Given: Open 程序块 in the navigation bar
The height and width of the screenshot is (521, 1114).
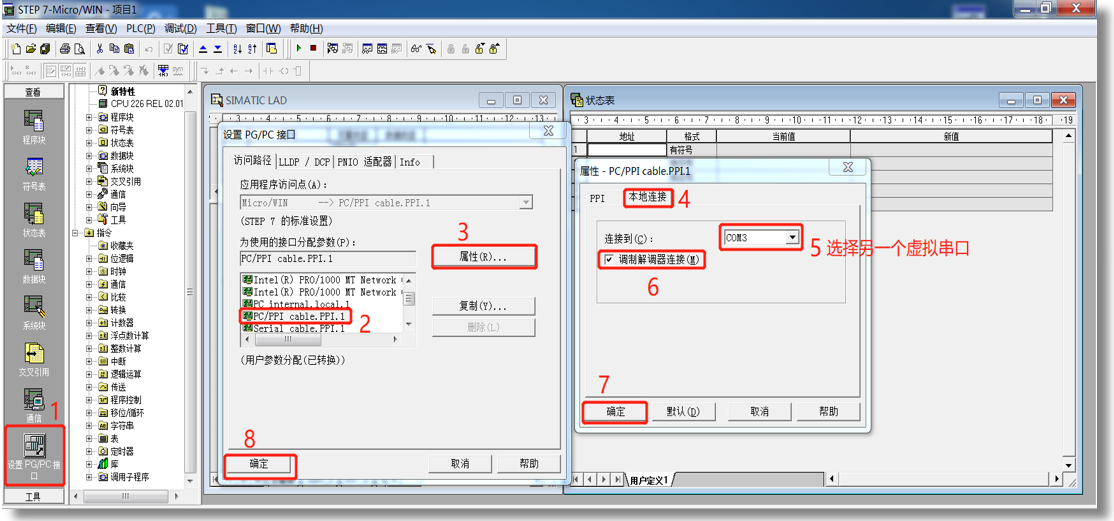Looking at the screenshot, I should 33,127.
